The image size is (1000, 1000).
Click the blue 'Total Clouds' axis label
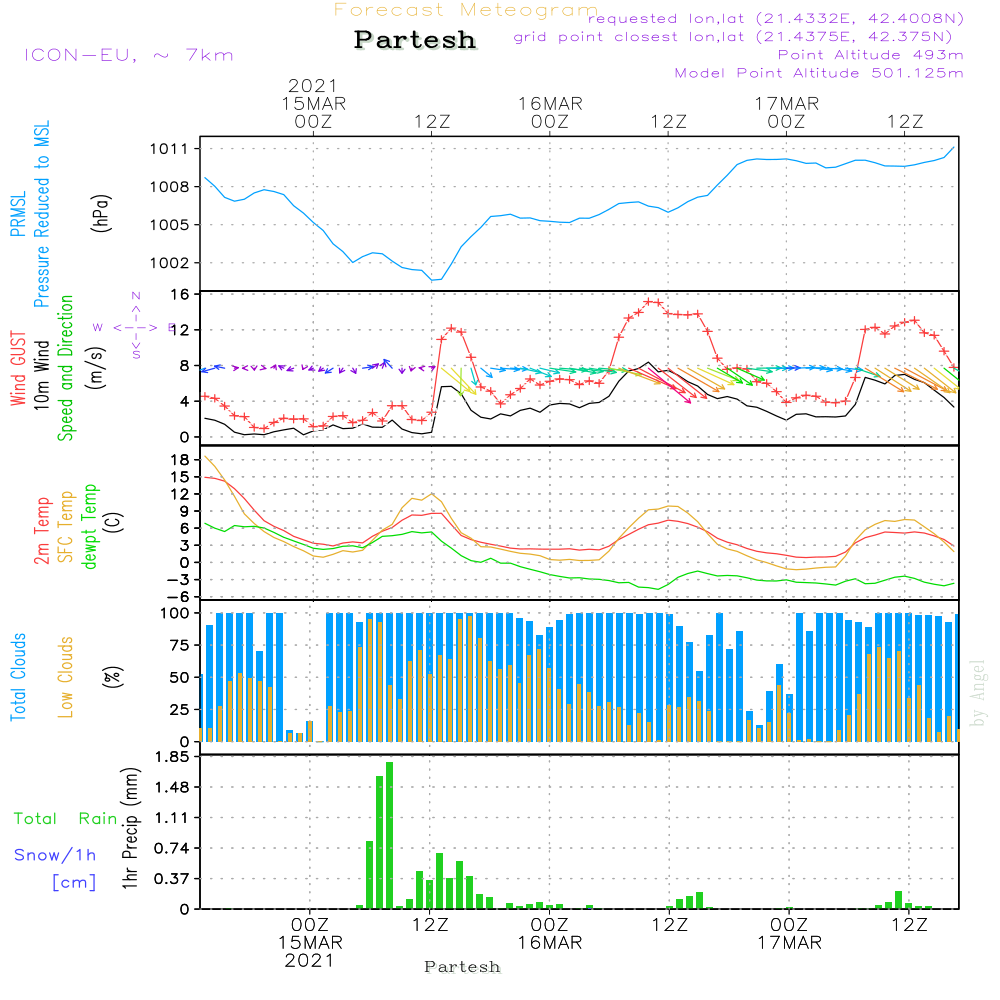coord(18,677)
